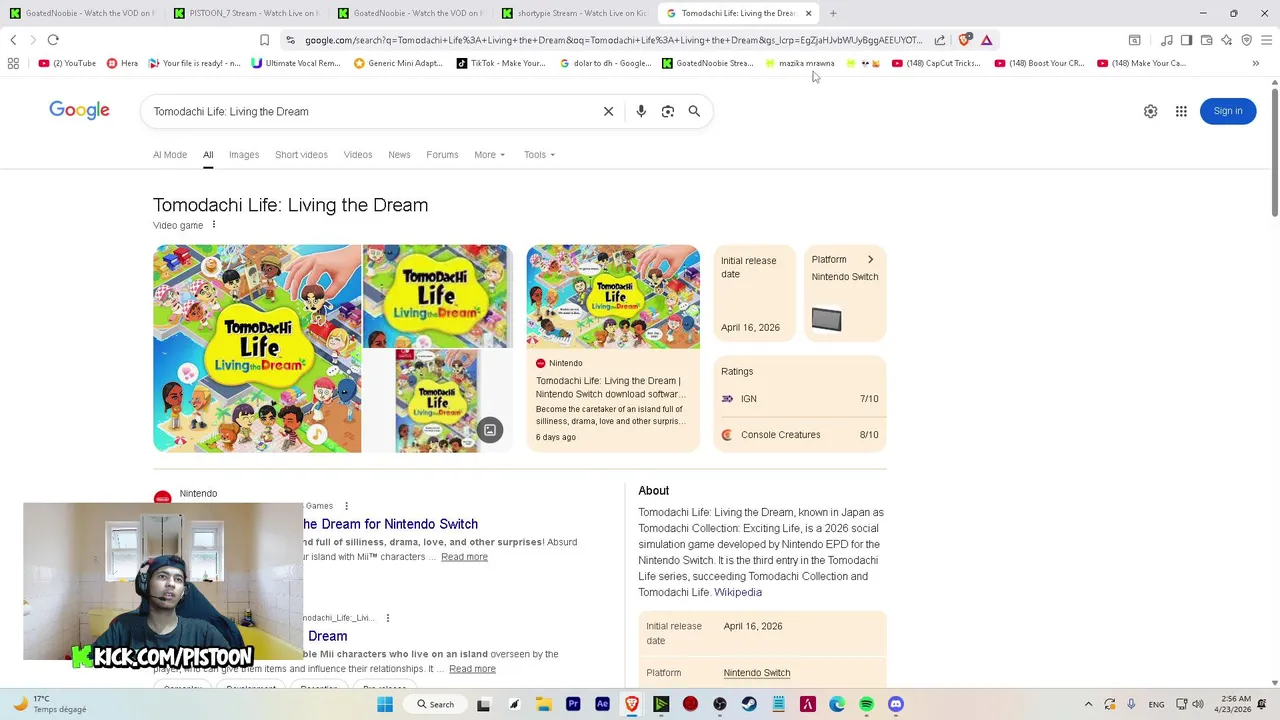The image size is (1280, 720).
Task: Click the Google logo
Action: [x=79, y=110]
